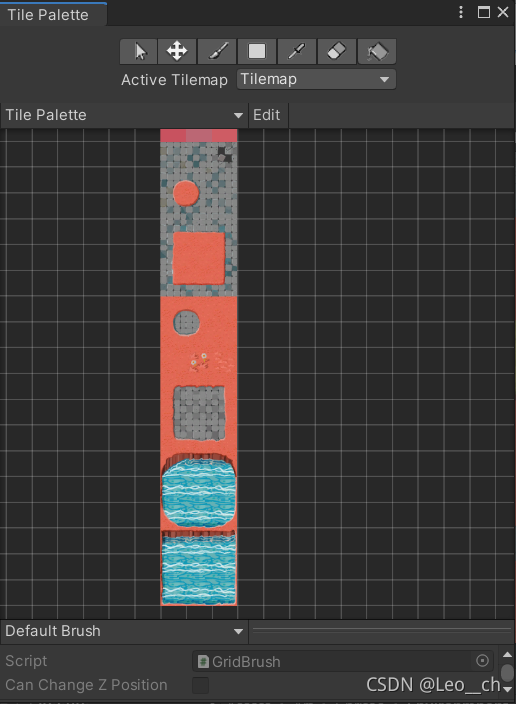Enable Can Change Z Position checkbox
This screenshot has width=516, height=704.
(x=200, y=685)
